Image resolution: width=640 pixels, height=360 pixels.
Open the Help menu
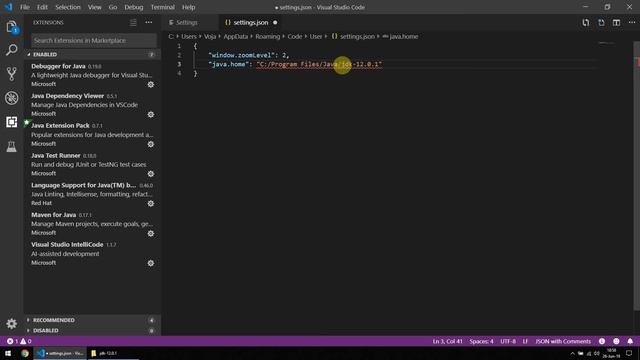(189, 7)
